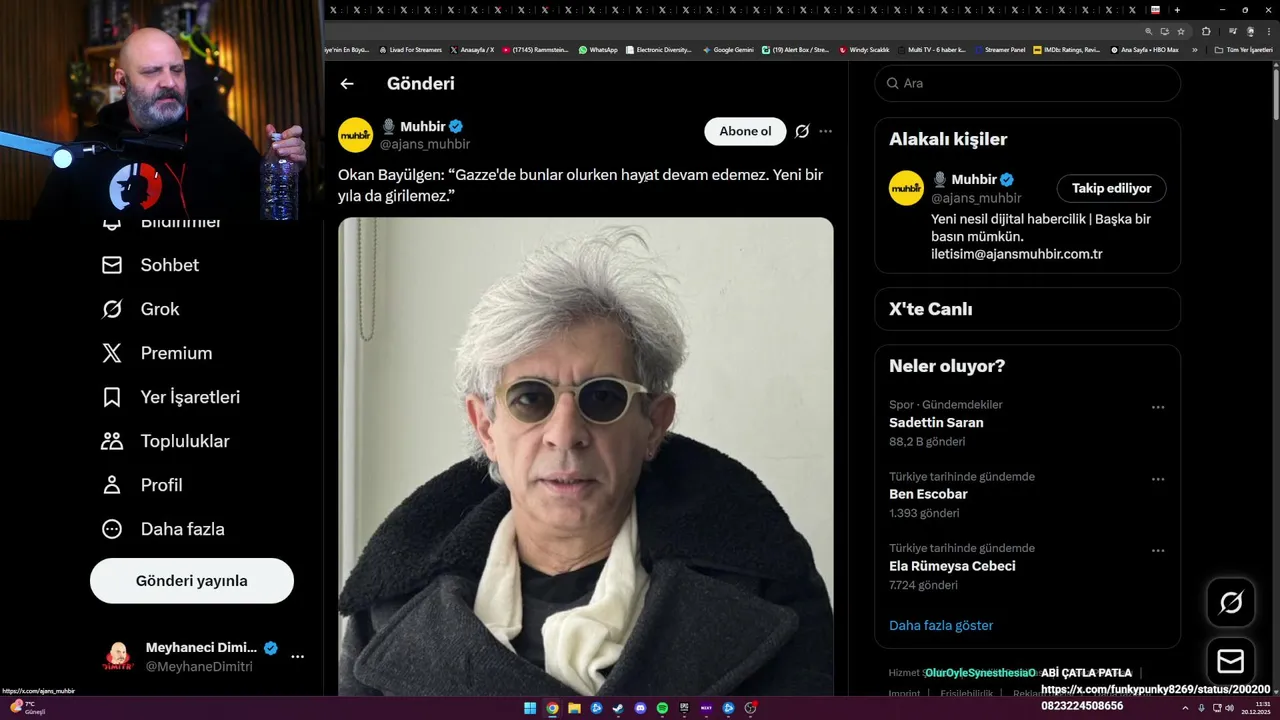The width and height of the screenshot is (1280, 720).
Task: Open the Grok icon next to Abone ol
Action: [x=802, y=131]
